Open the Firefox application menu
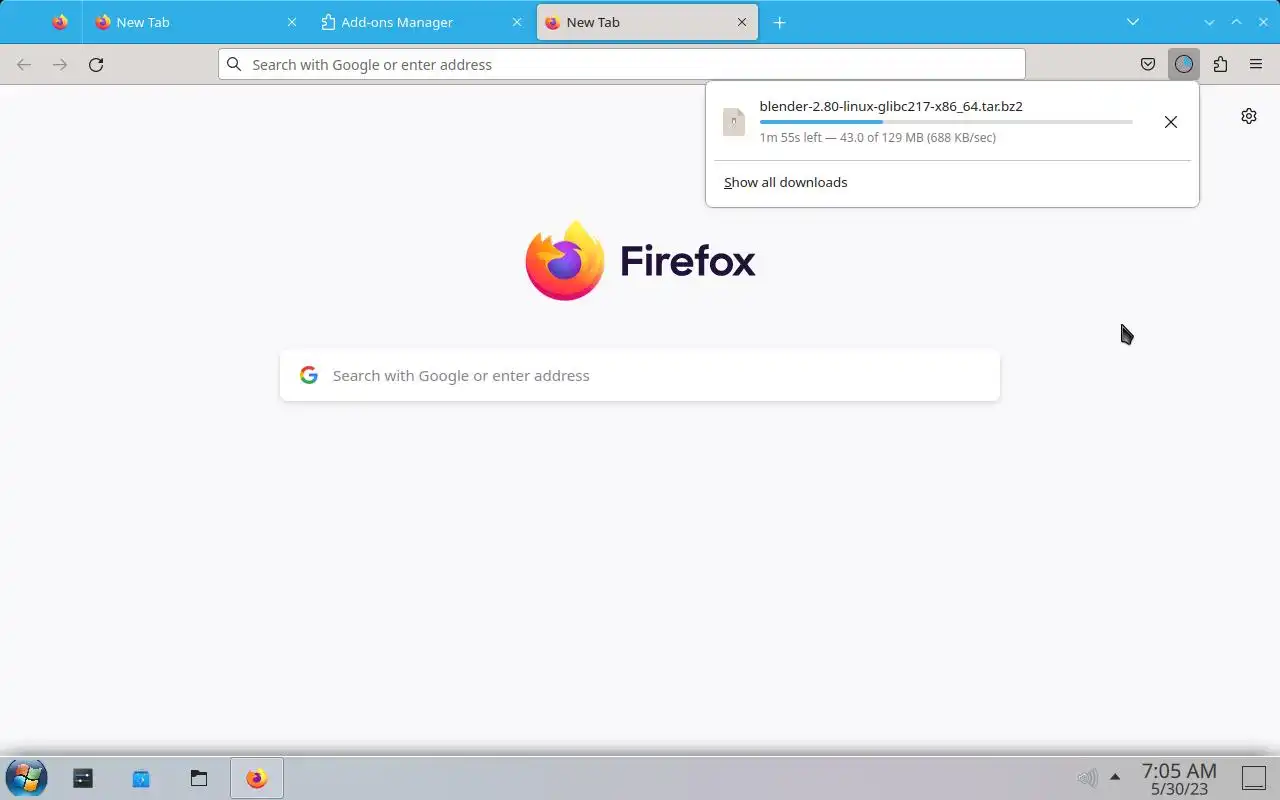 [1256, 64]
